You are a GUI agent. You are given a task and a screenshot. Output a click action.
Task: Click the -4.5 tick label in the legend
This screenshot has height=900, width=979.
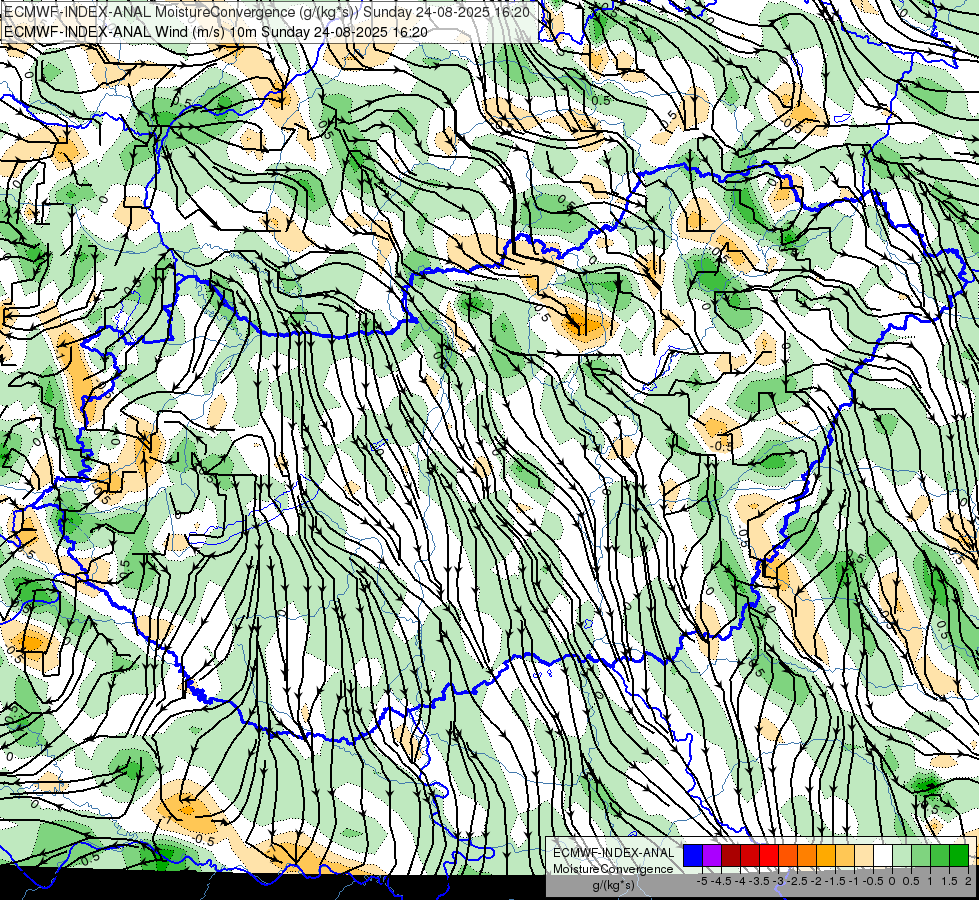(721, 881)
